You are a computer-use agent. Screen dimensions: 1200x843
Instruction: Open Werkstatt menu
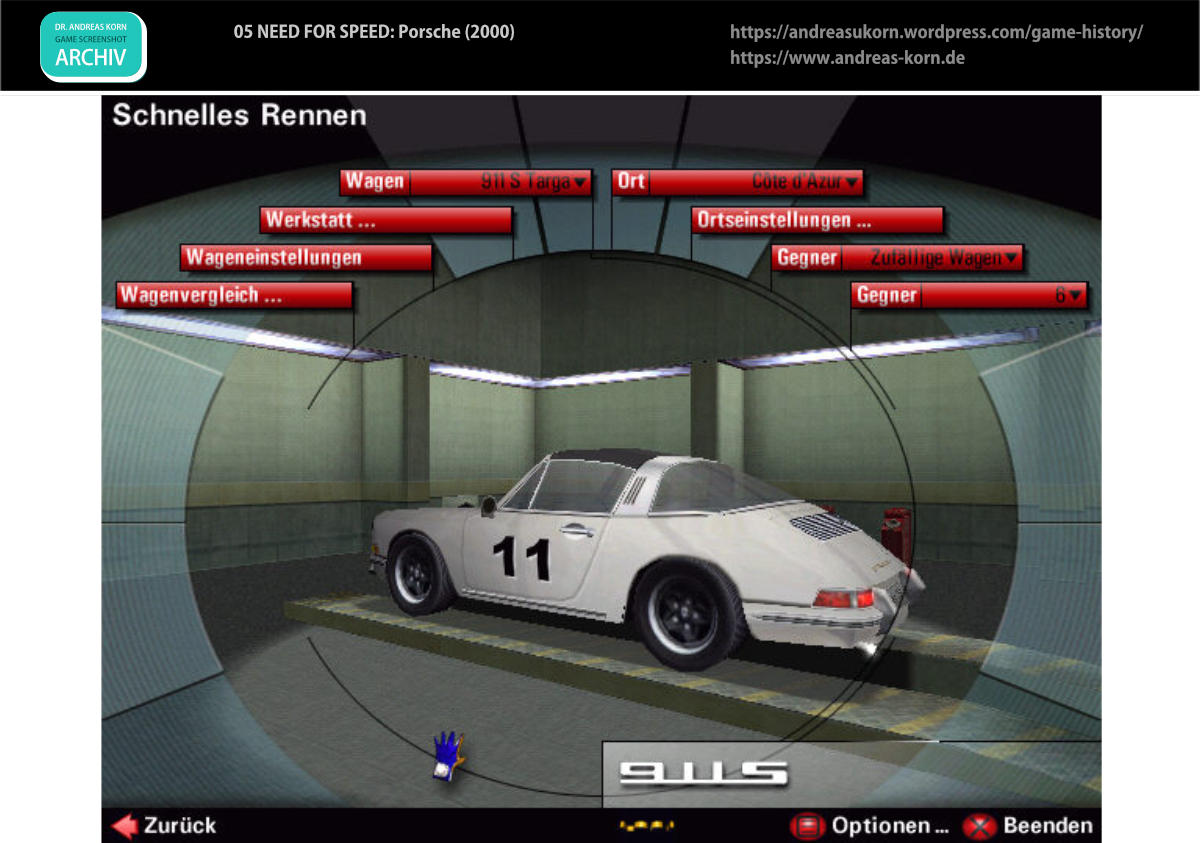(386, 220)
